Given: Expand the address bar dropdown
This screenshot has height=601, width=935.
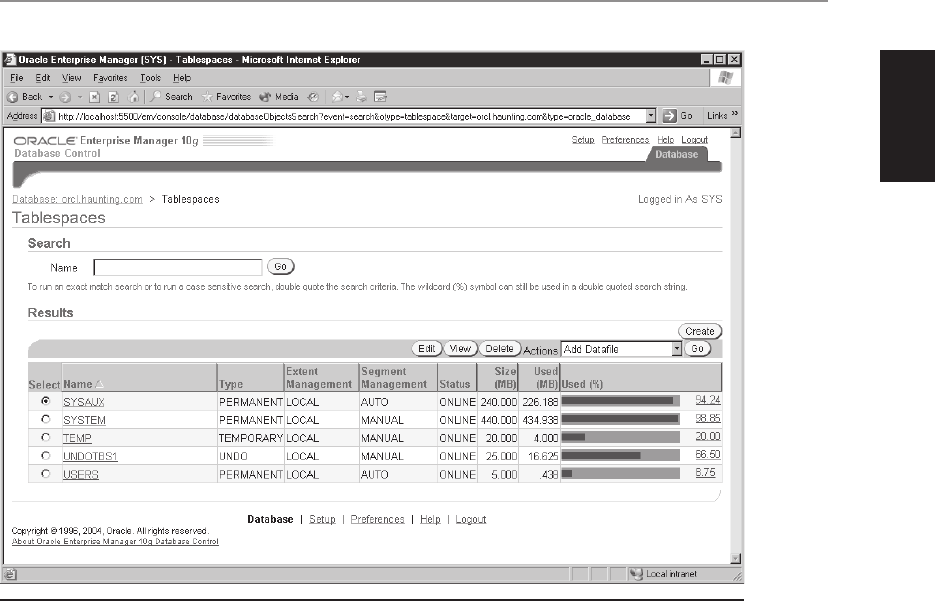Looking at the screenshot, I should pyautogui.click(x=651, y=116).
